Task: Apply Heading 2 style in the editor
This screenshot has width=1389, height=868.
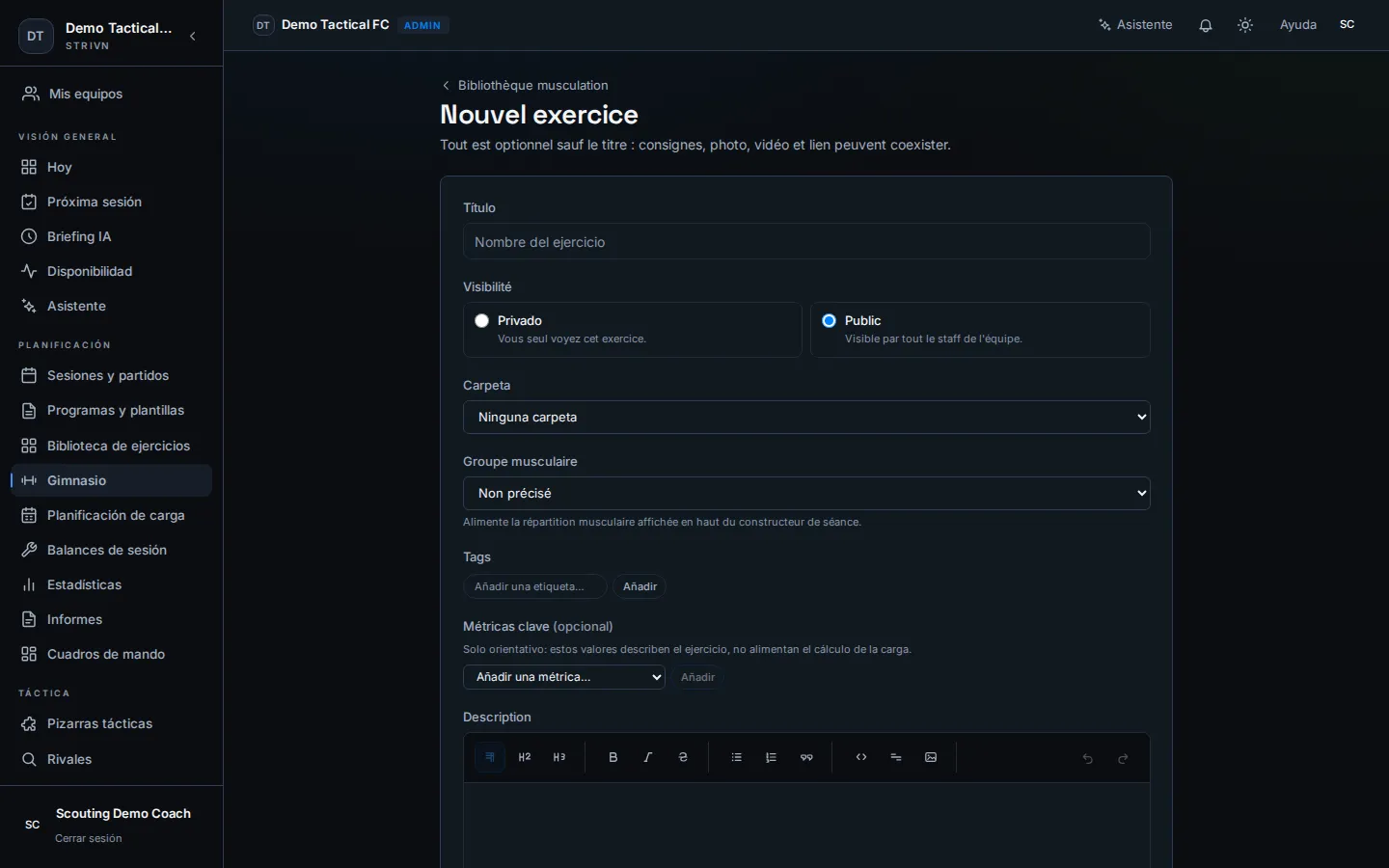Action: (525, 757)
